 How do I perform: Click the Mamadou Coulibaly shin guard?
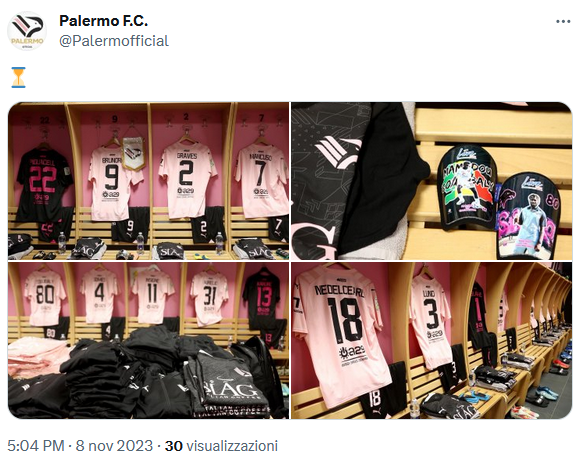pyautogui.click(x=466, y=187)
